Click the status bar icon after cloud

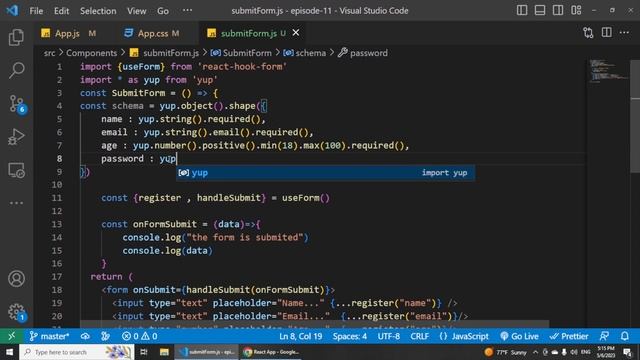click(105, 336)
